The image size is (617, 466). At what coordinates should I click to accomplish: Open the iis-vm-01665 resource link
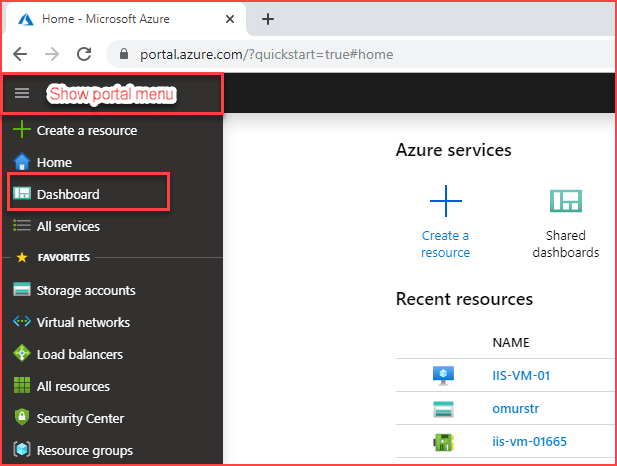coord(529,441)
